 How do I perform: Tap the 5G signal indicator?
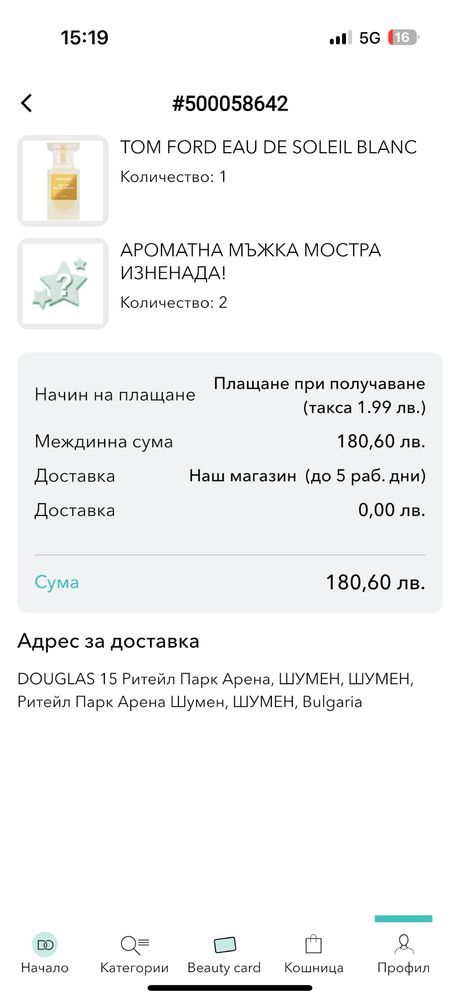(369, 38)
